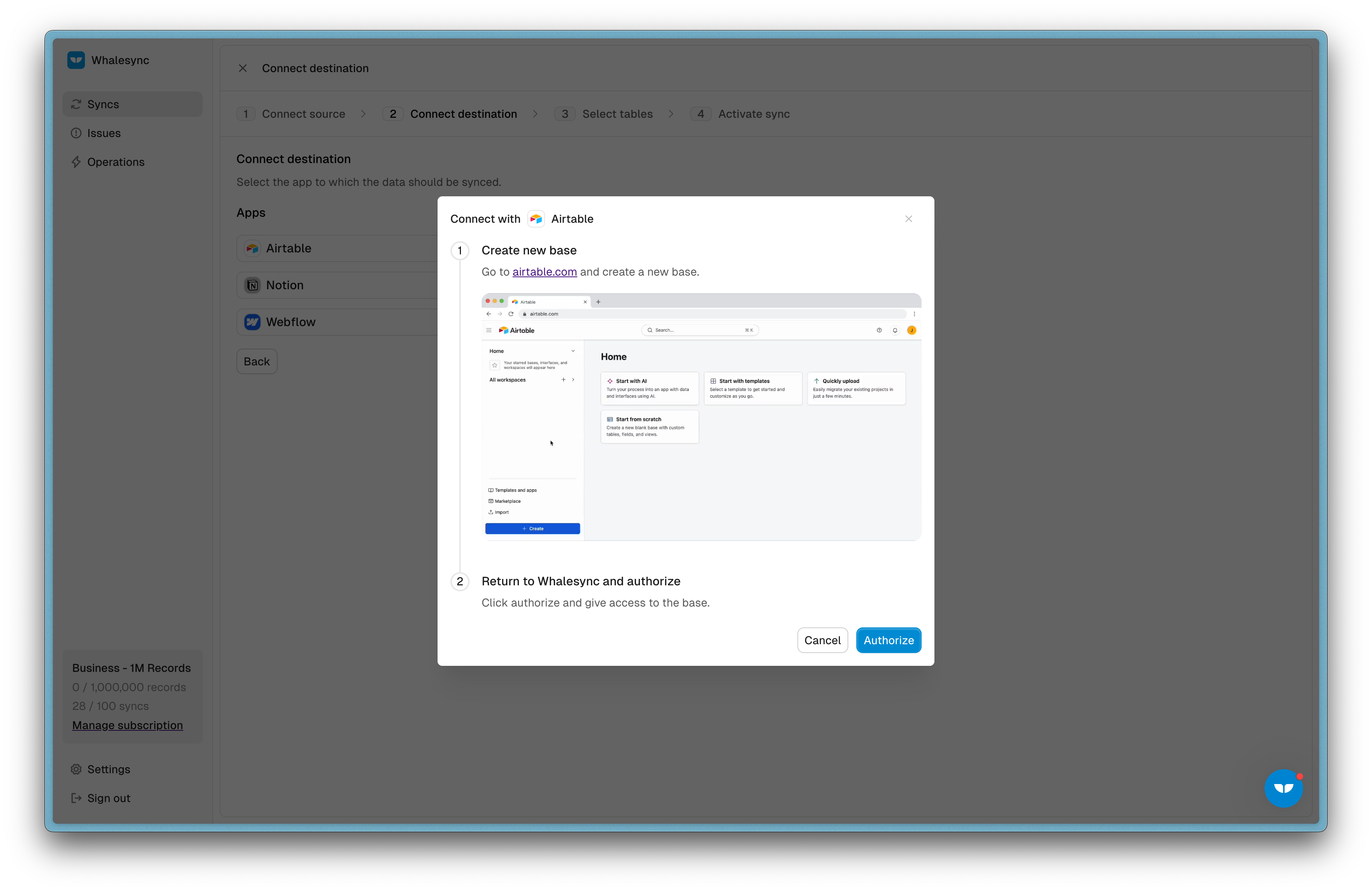Click 'Return to Whalesync and authorize' heading
Image resolution: width=1372 pixels, height=891 pixels.
581,581
